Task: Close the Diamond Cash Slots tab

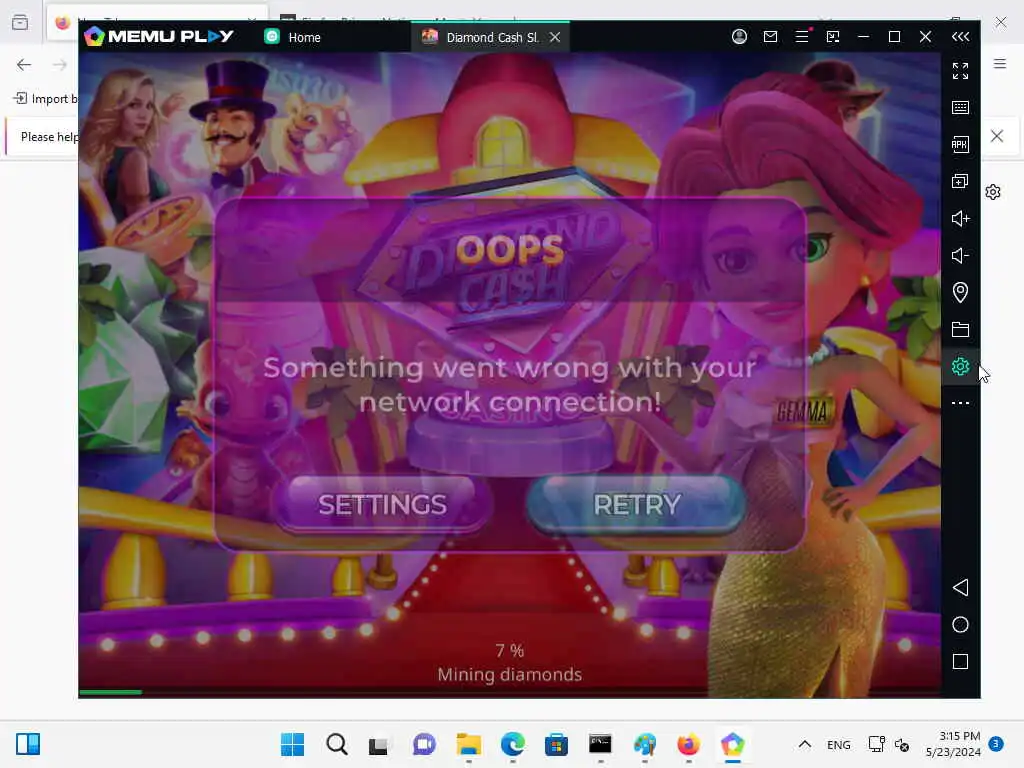Action: tap(555, 37)
